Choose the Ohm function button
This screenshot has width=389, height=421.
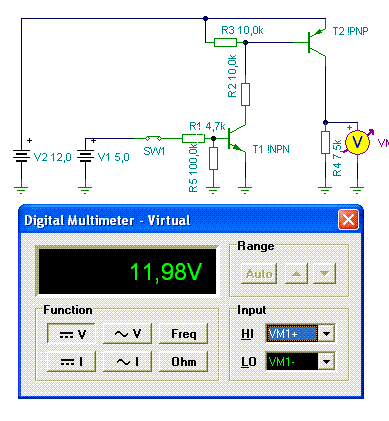(x=183, y=361)
